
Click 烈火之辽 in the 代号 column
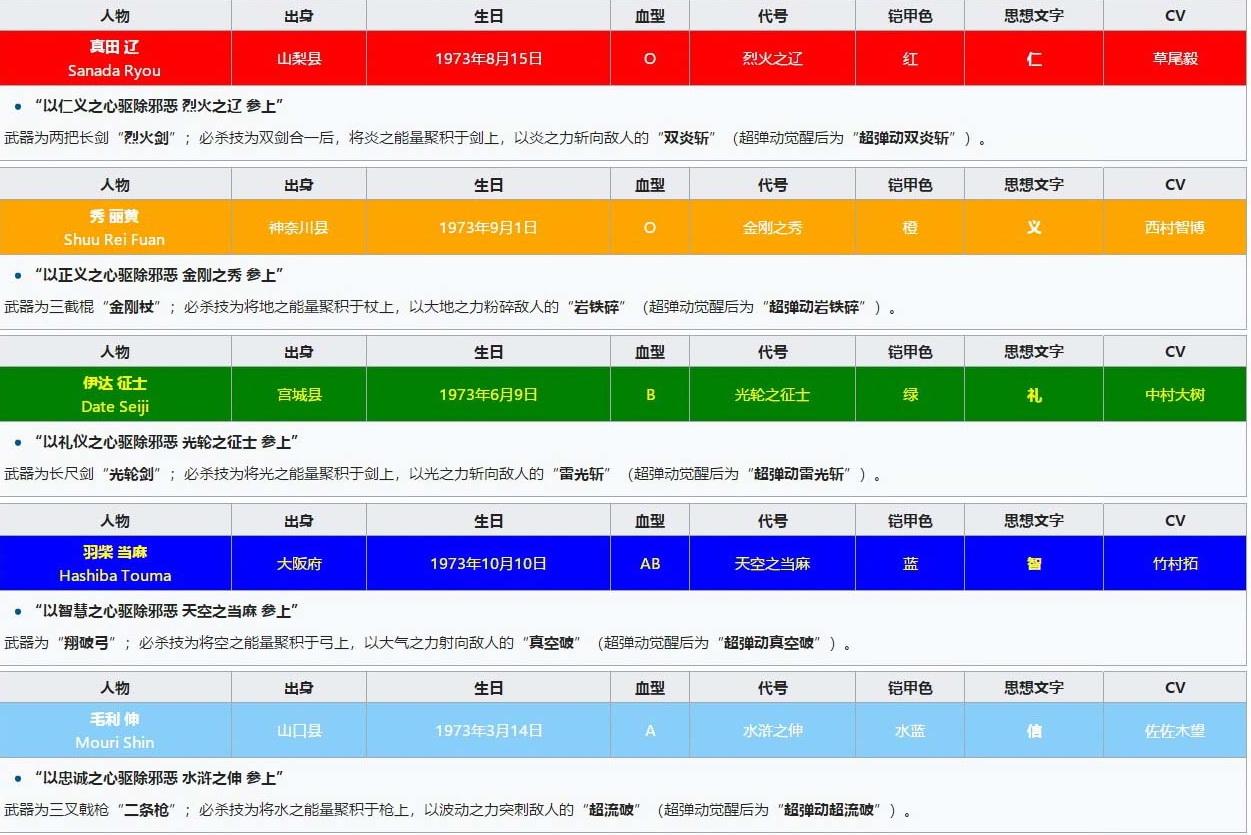click(x=772, y=58)
